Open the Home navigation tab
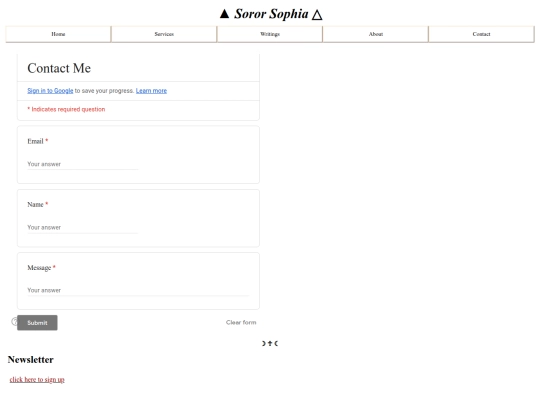 pos(58,34)
